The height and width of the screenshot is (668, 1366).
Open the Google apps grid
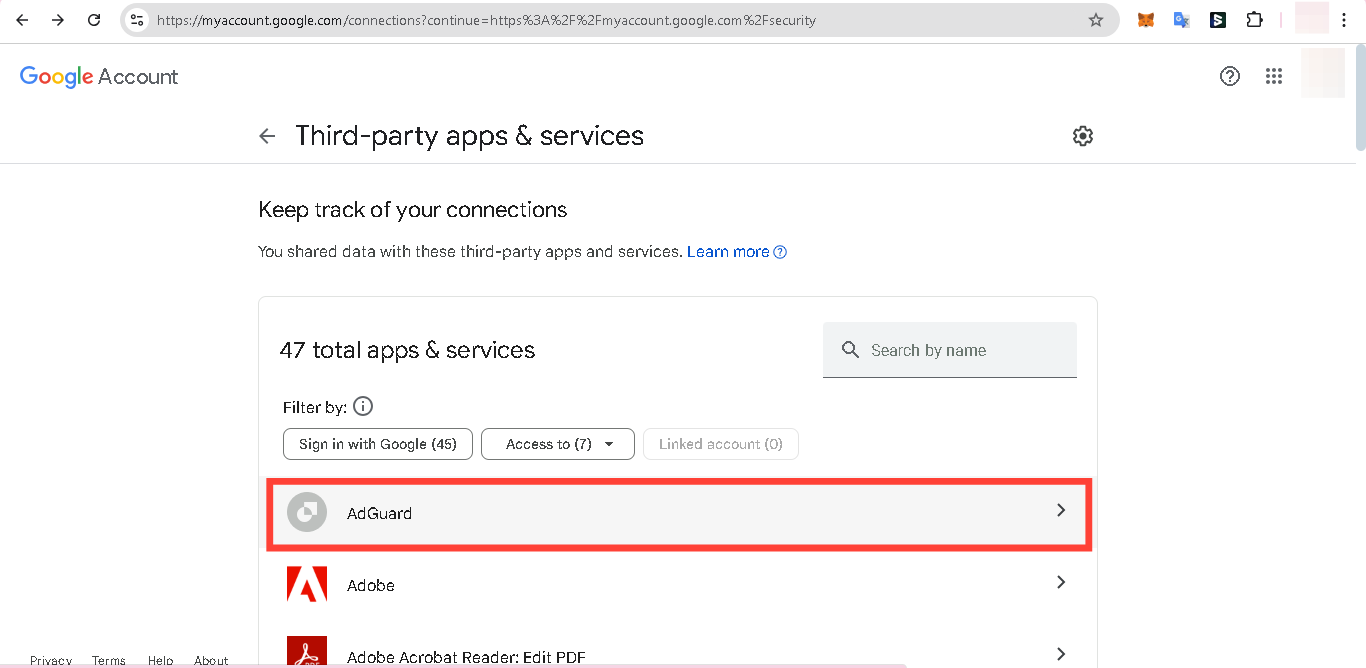(1274, 76)
